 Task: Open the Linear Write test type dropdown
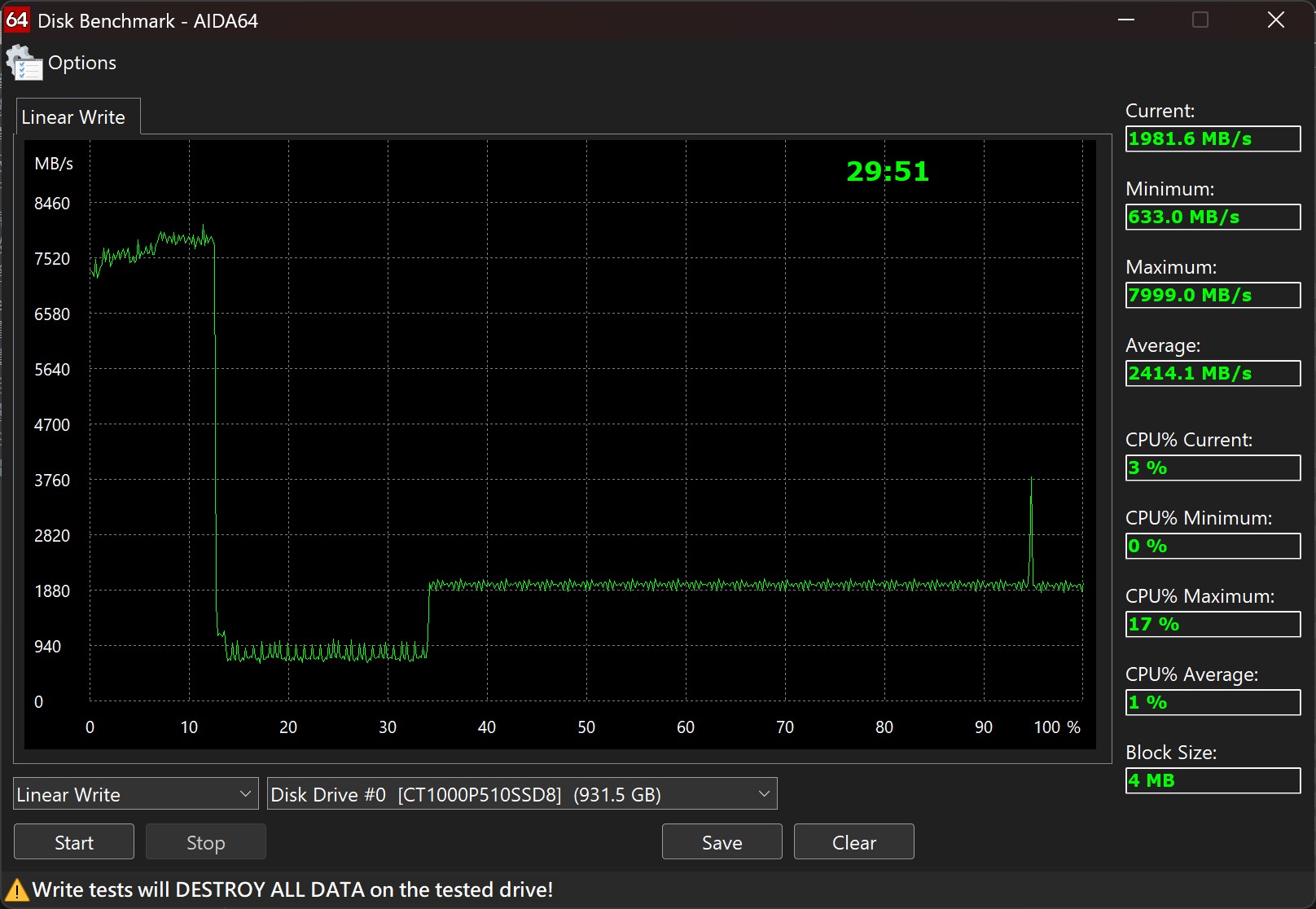coord(136,793)
